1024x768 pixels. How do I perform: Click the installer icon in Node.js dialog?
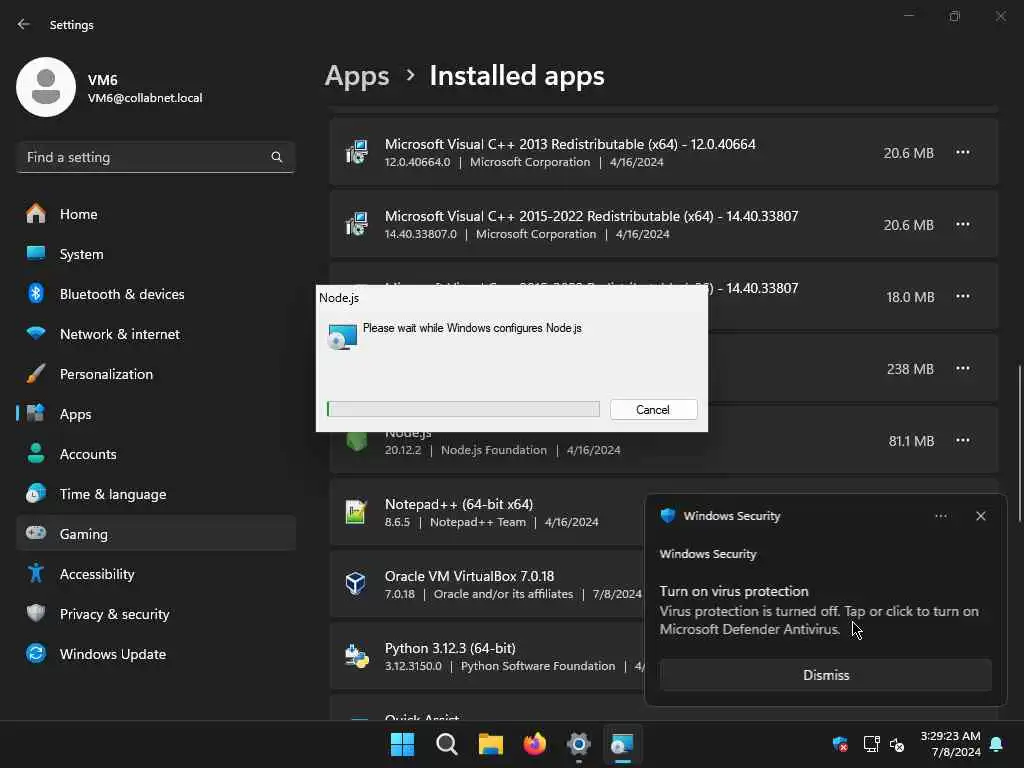pyautogui.click(x=342, y=337)
